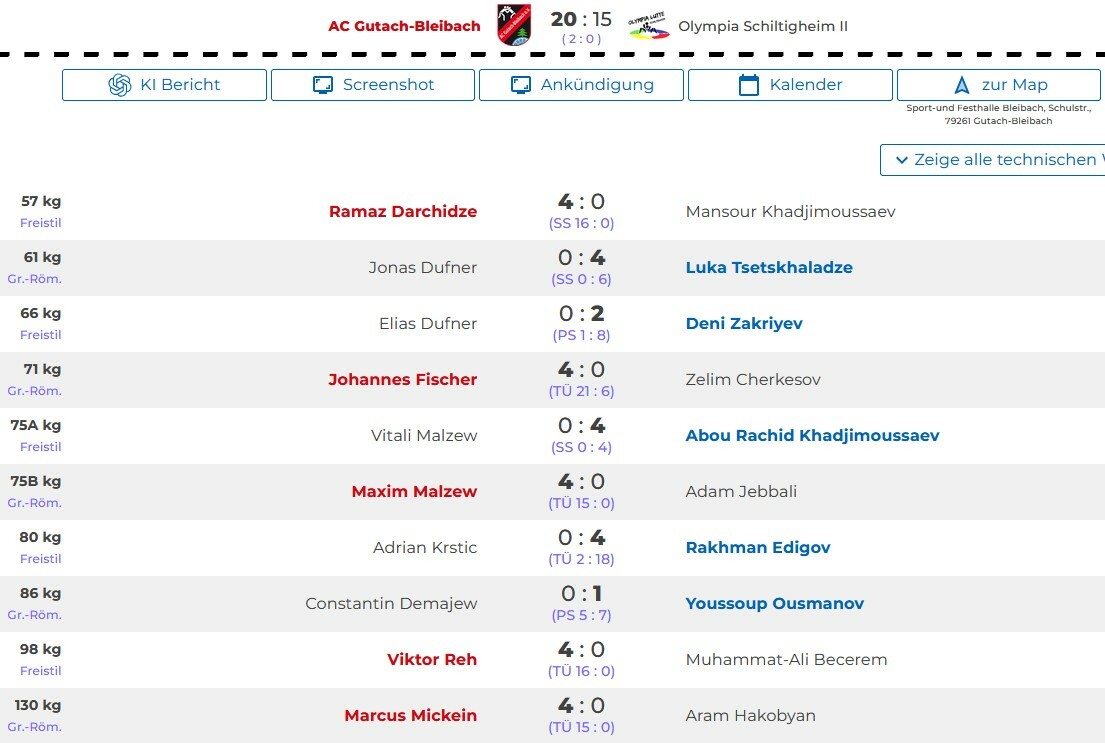Open wrestler Ramaz Darchidze profile
1105x743 pixels.
pyautogui.click(x=403, y=211)
